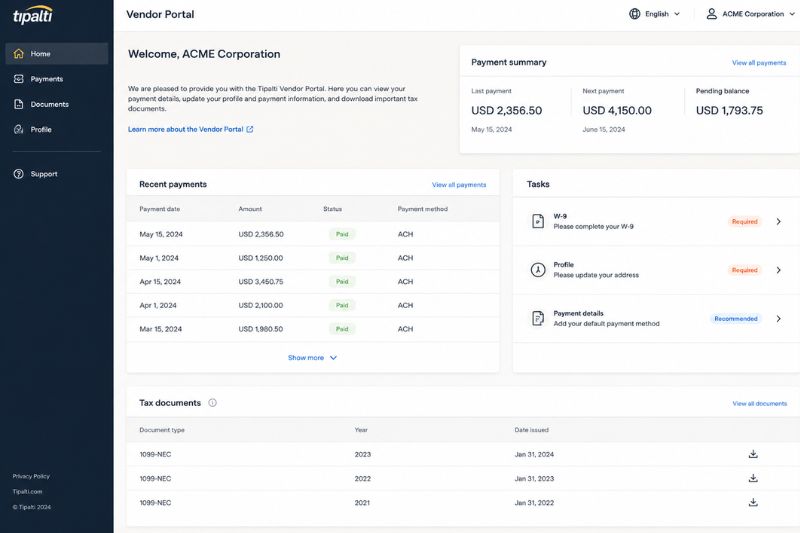Screen dimensions: 800x533
Task: Click the Last payment USD 2,356.50 value
Action: (x=506, y=111)
